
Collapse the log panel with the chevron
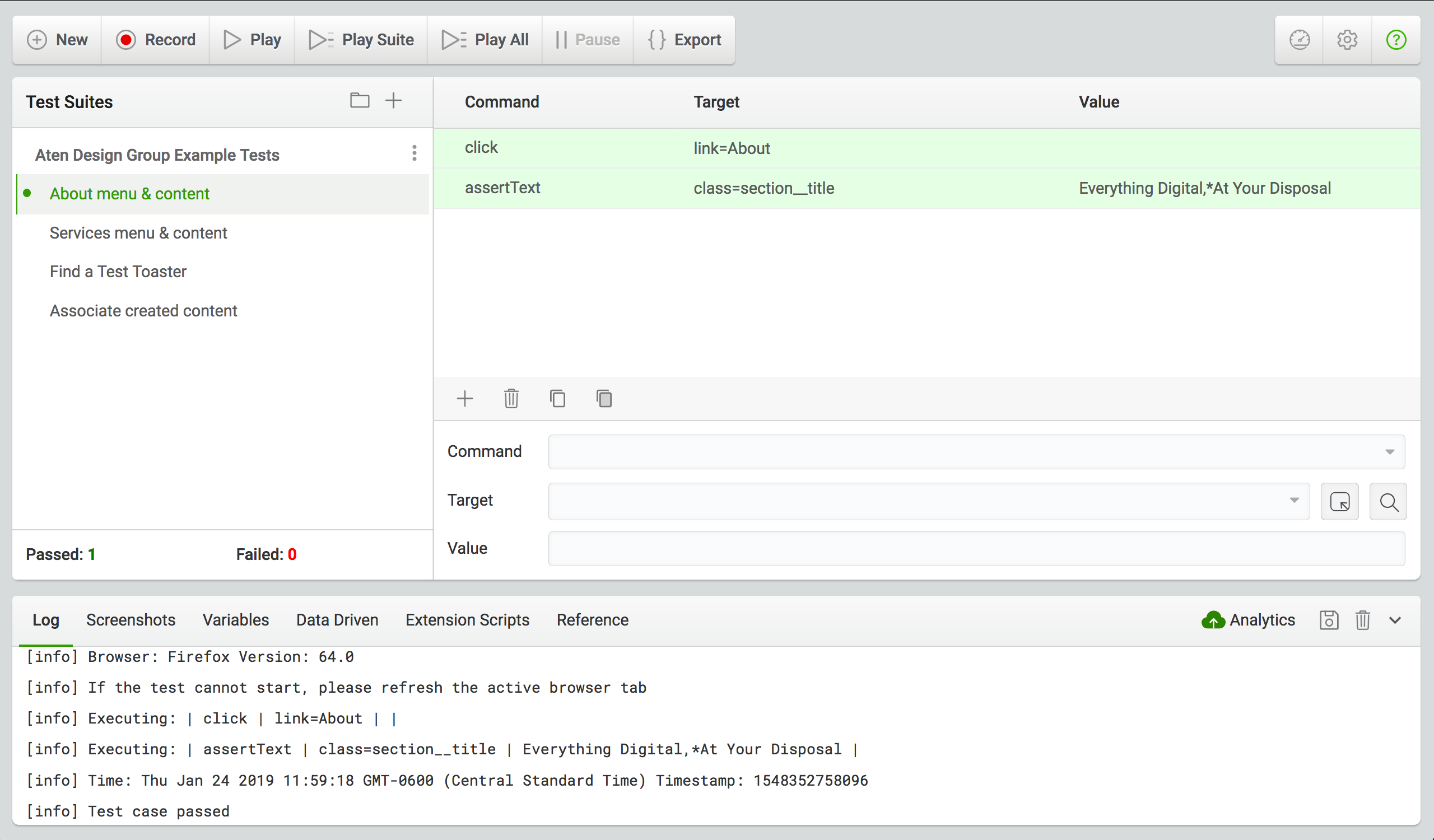click(x=1395, y=620)
